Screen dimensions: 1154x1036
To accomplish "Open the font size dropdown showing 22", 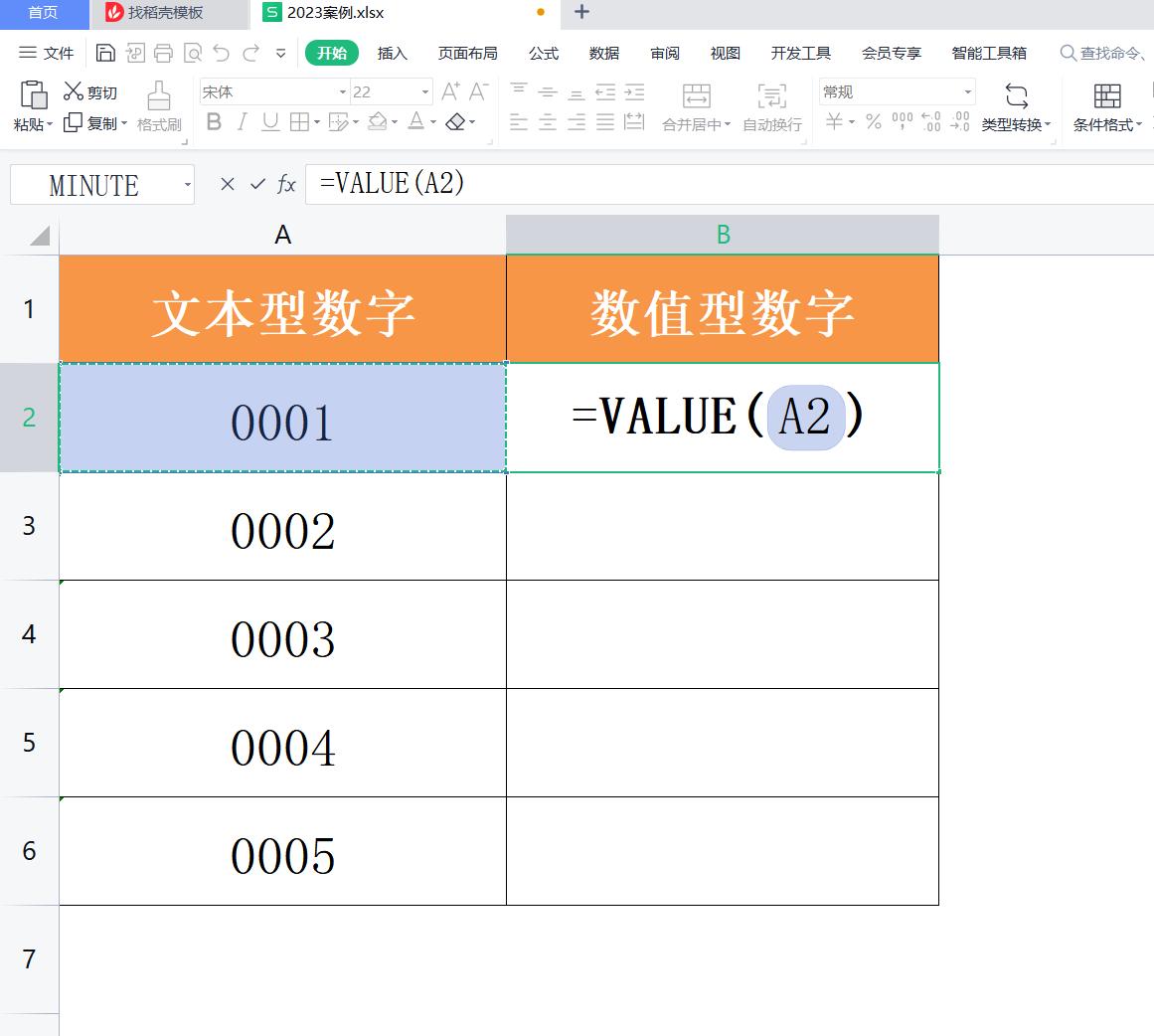I will coord(425,92).
